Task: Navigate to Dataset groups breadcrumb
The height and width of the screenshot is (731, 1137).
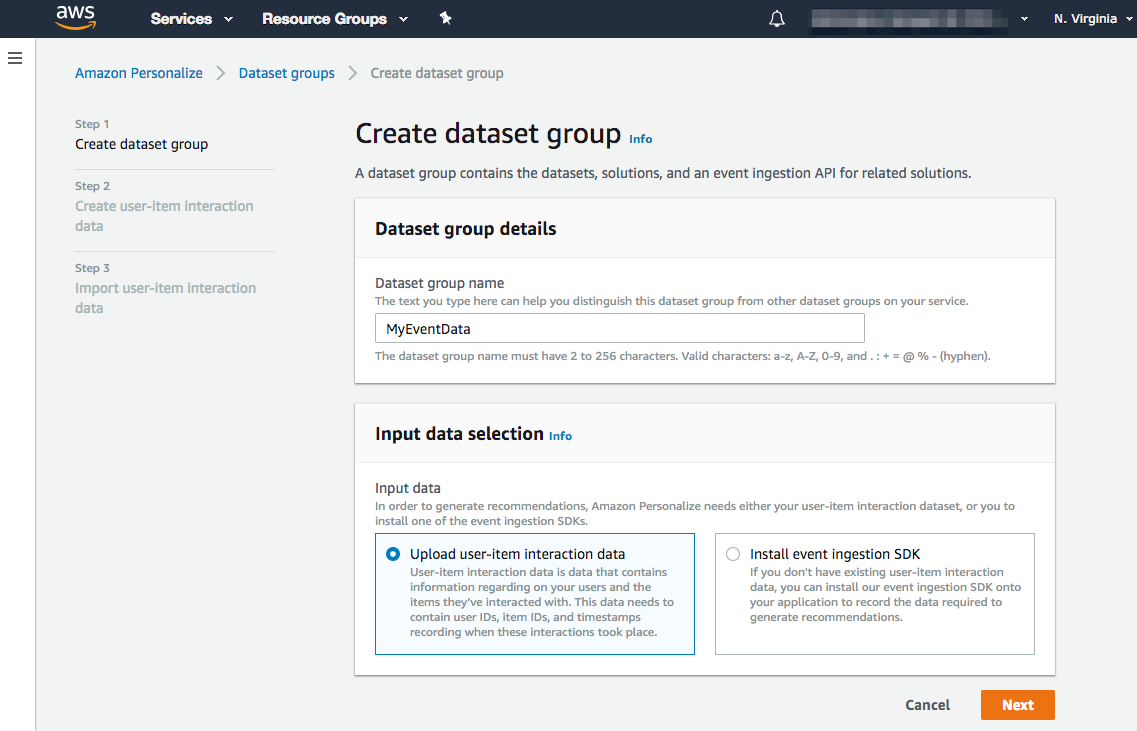Action: pos(287,72)
